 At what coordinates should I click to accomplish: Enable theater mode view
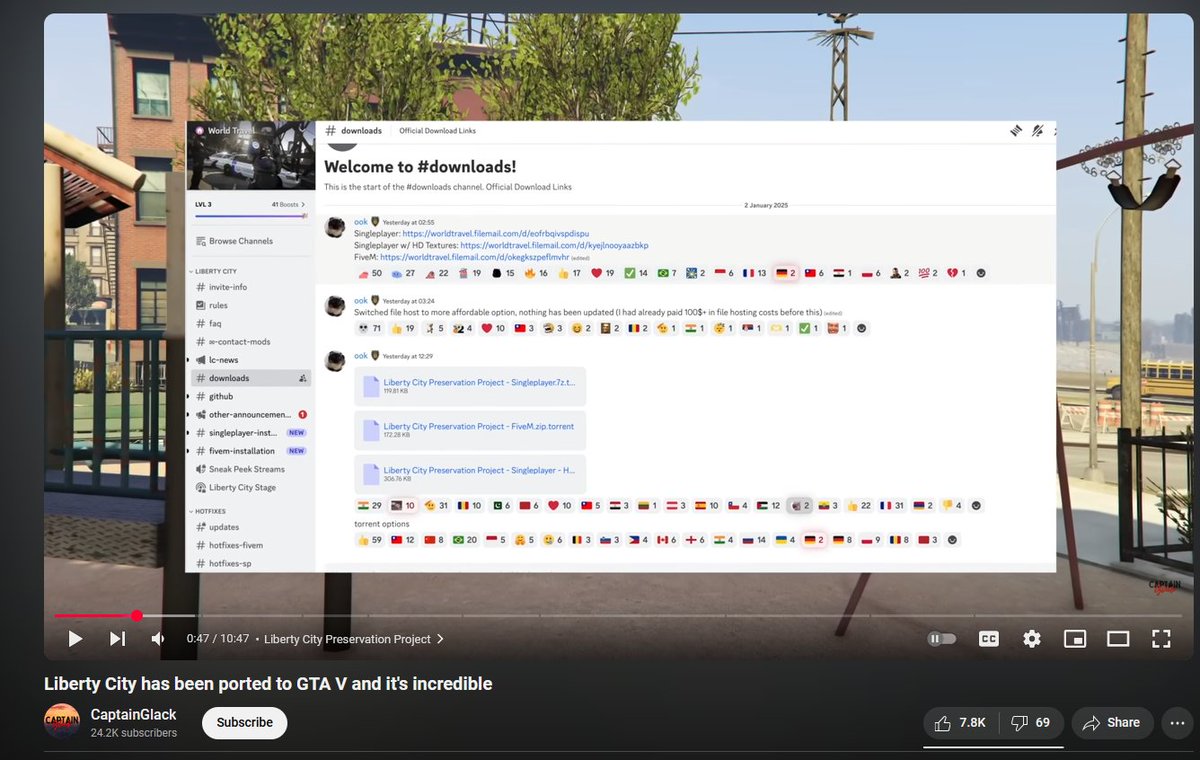(x=1118, y=638)
